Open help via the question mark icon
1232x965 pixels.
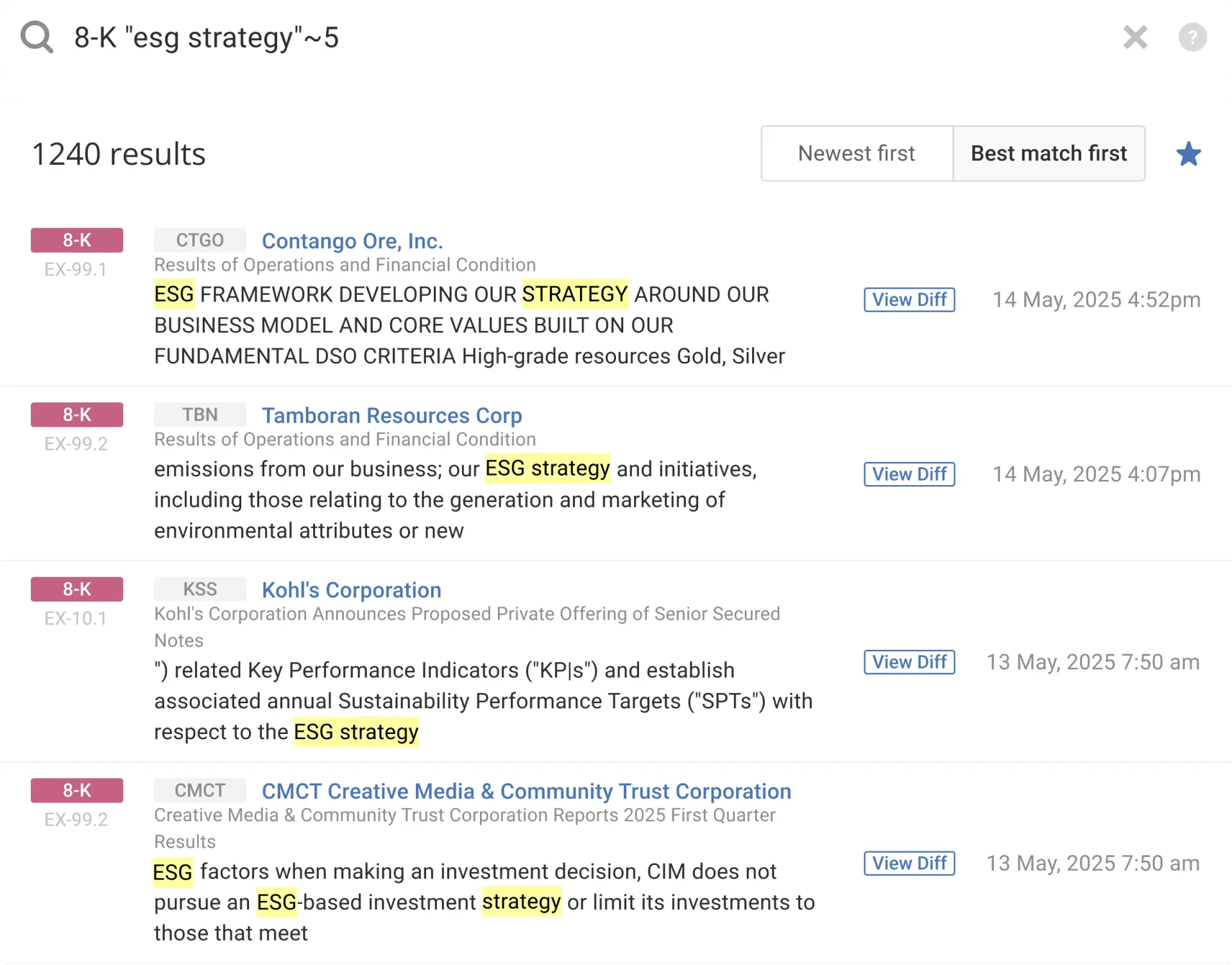1192,37
